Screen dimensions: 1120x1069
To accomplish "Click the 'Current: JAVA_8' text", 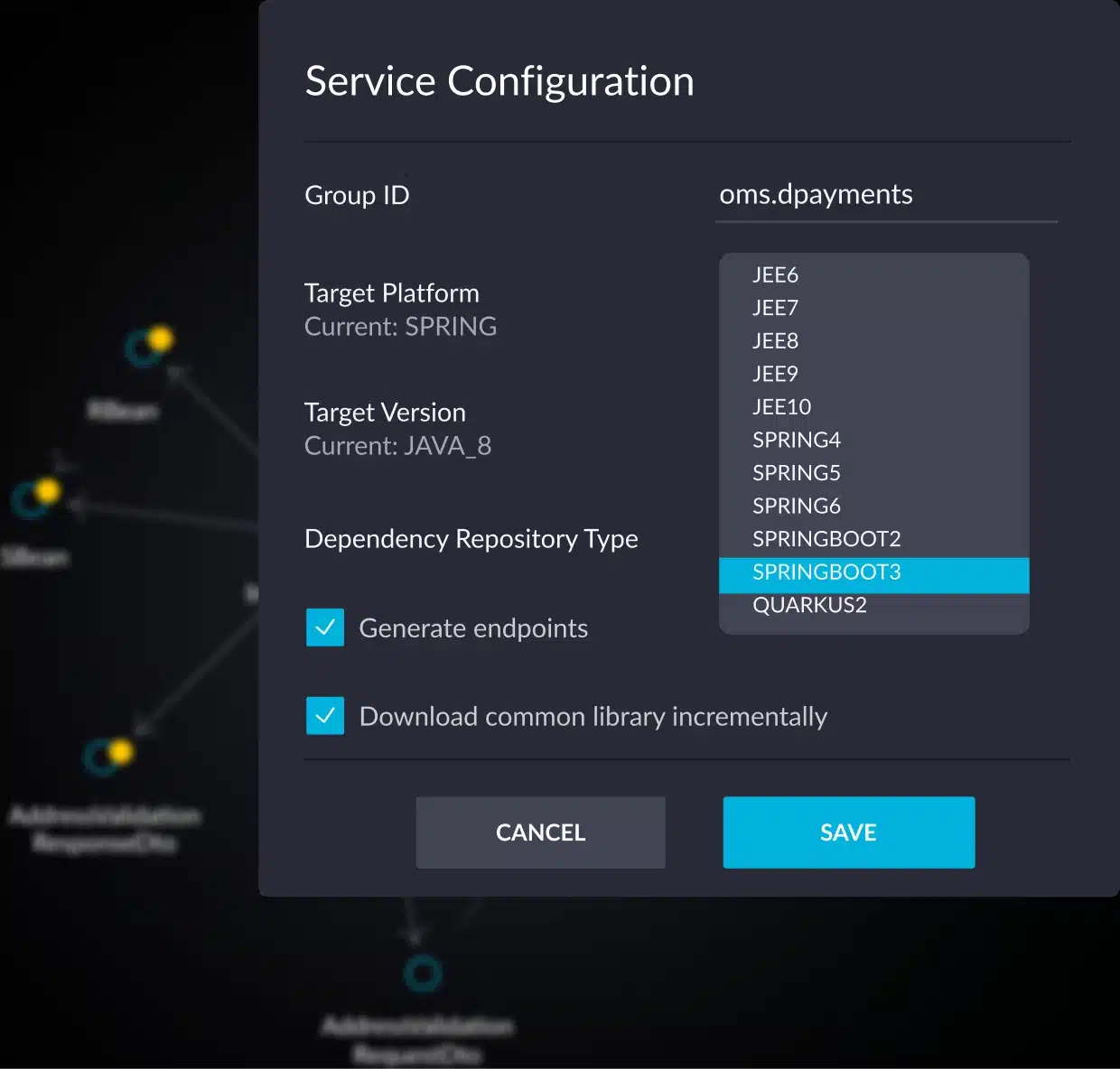I will pos(398,446).
